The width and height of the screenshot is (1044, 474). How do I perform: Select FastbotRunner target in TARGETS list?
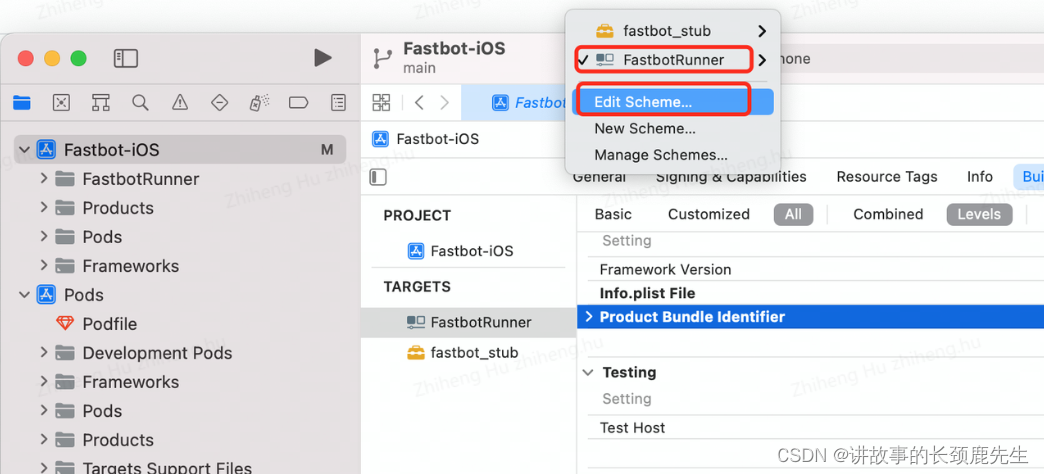pos(469,322)
